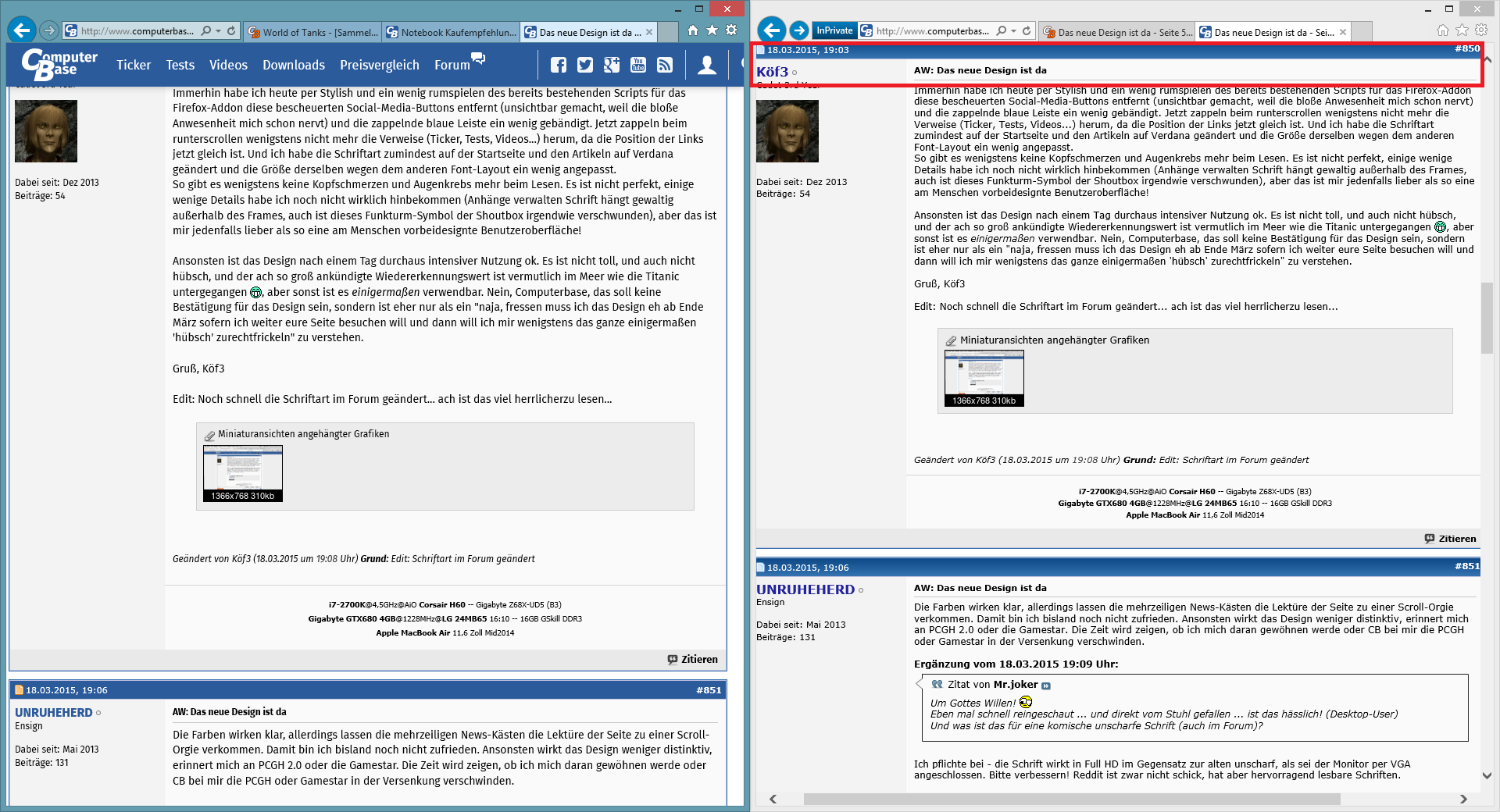Select 'Das neue Design ist da' tab in left window
The height and width of the screenshot is (812, 1500).
[590, 32]
